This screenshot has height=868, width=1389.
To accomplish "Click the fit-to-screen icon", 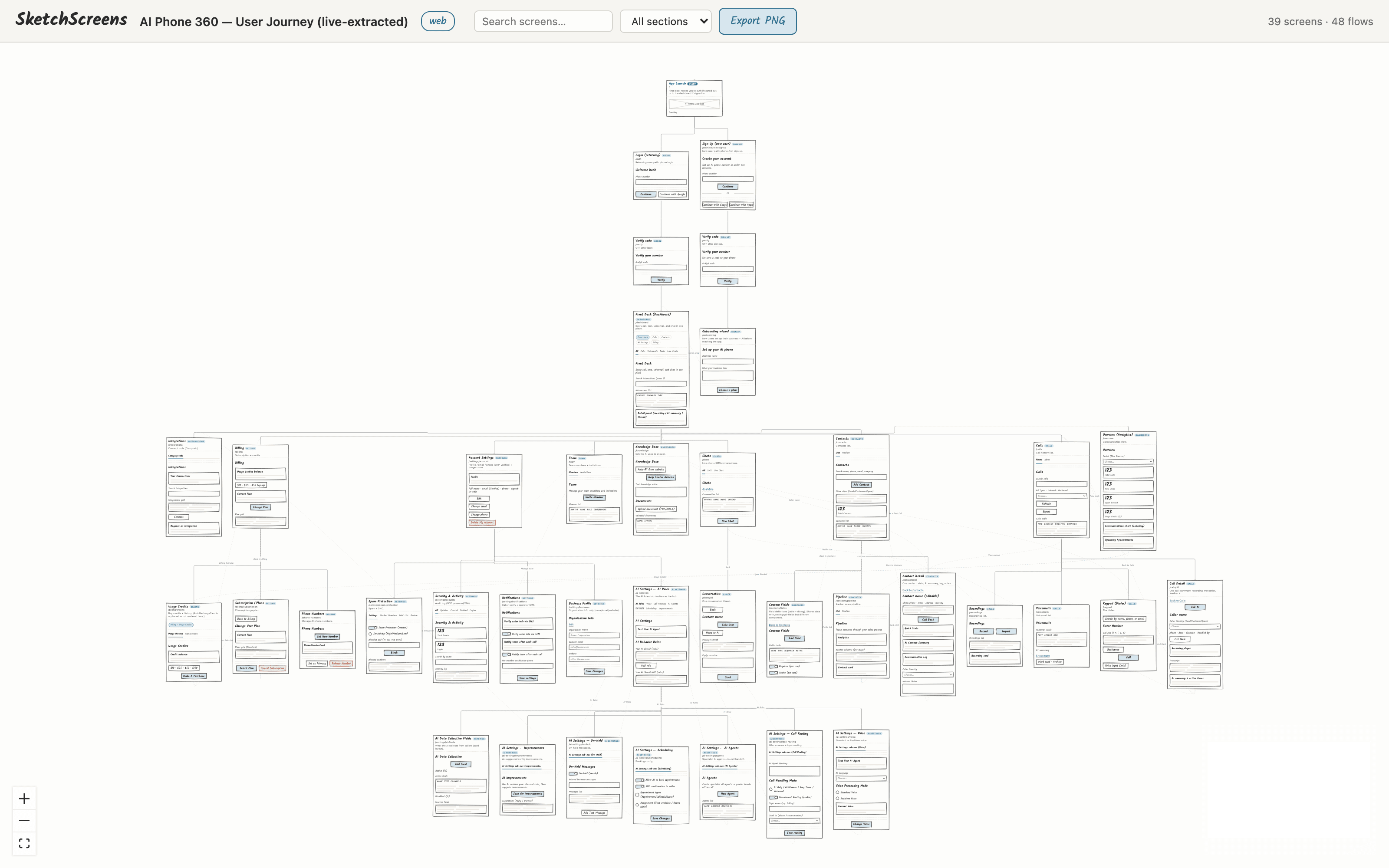I will pyautogui.click(x=24, y=843).
